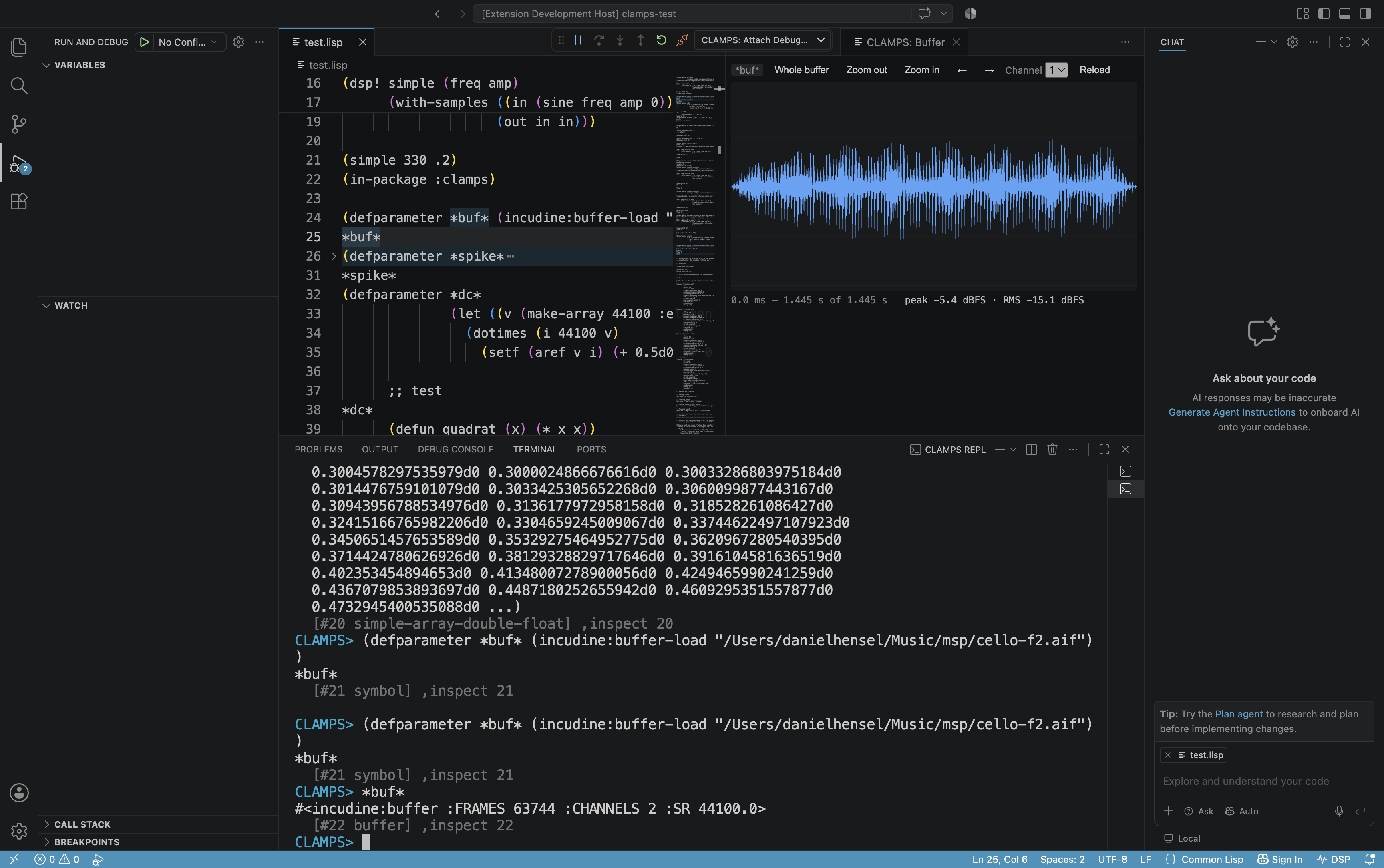Open CLAMPS: Attach Debug session dropdown
Screen dimensions: 1384x868
(x=763, y=40)
